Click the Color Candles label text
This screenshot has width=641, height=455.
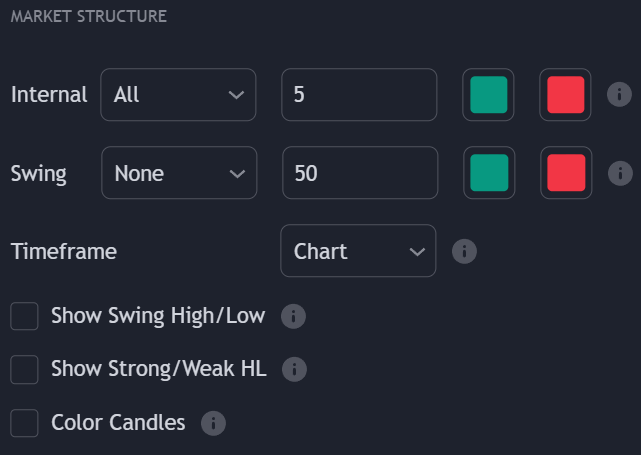[x=118, y=422]
